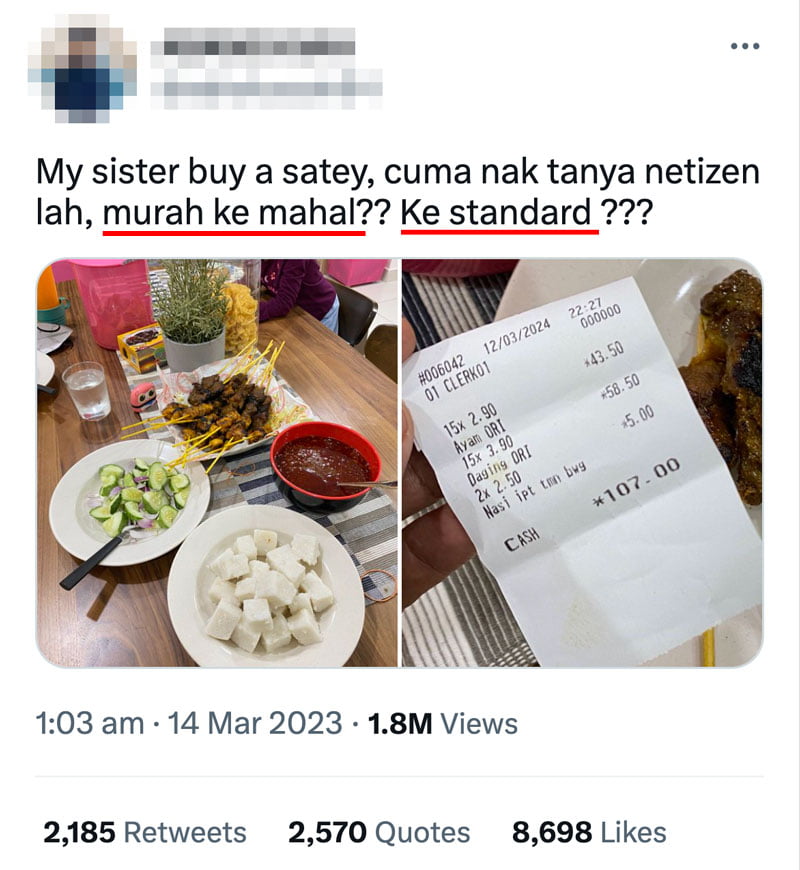Image resolution: width=800 pixels, height=870 pixels.
Task: Click the 14 Mar 2023 date
Action: coord(255,724)
